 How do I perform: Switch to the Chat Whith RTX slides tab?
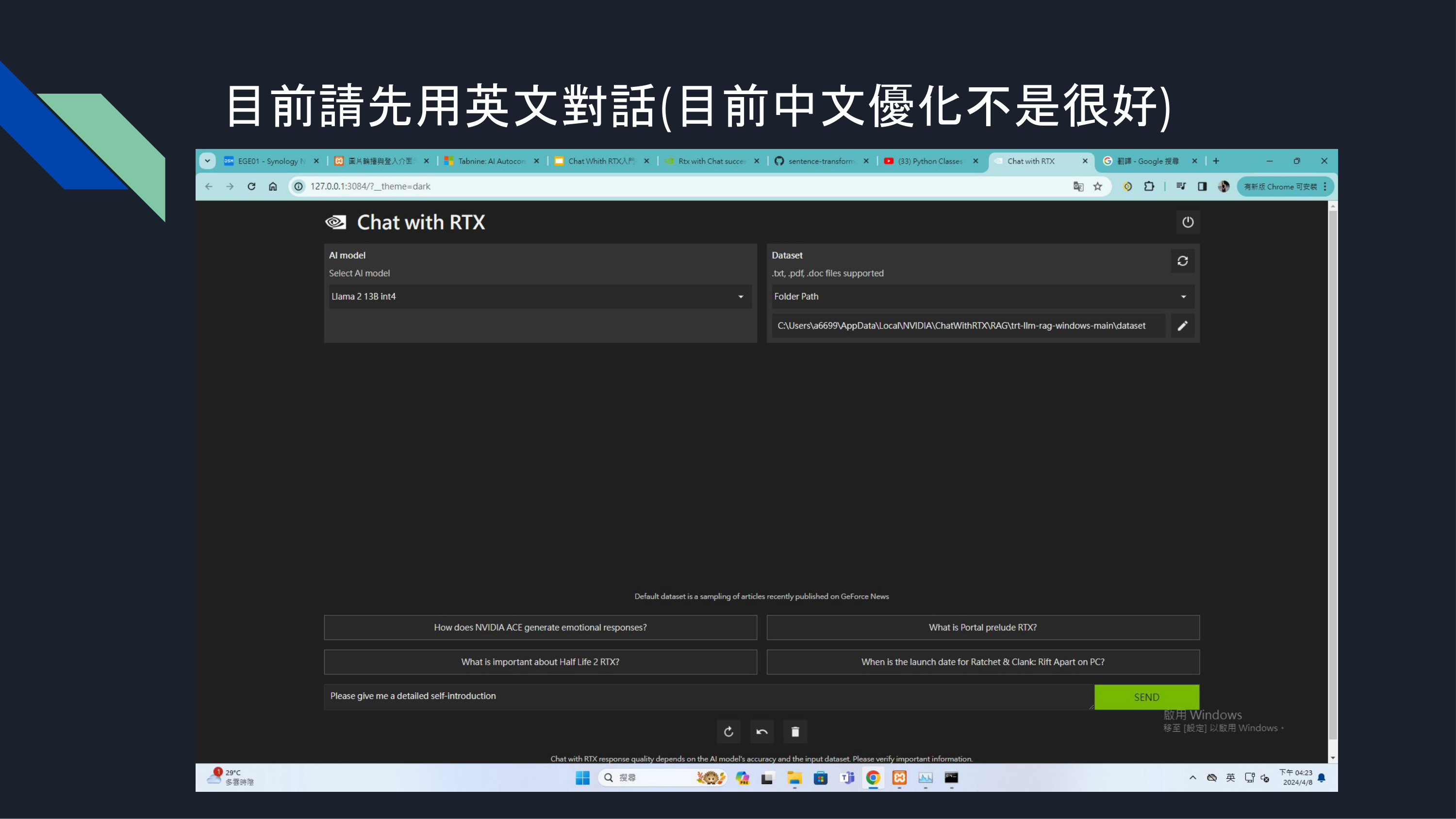click(602, 161)
